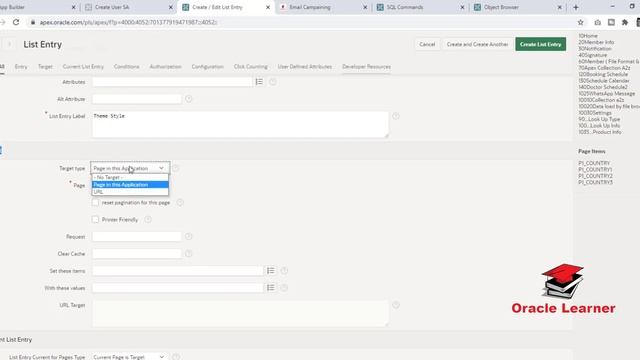Choose Page in this Application option
Screen dimensions: 640x360
[x=130, y=184]
